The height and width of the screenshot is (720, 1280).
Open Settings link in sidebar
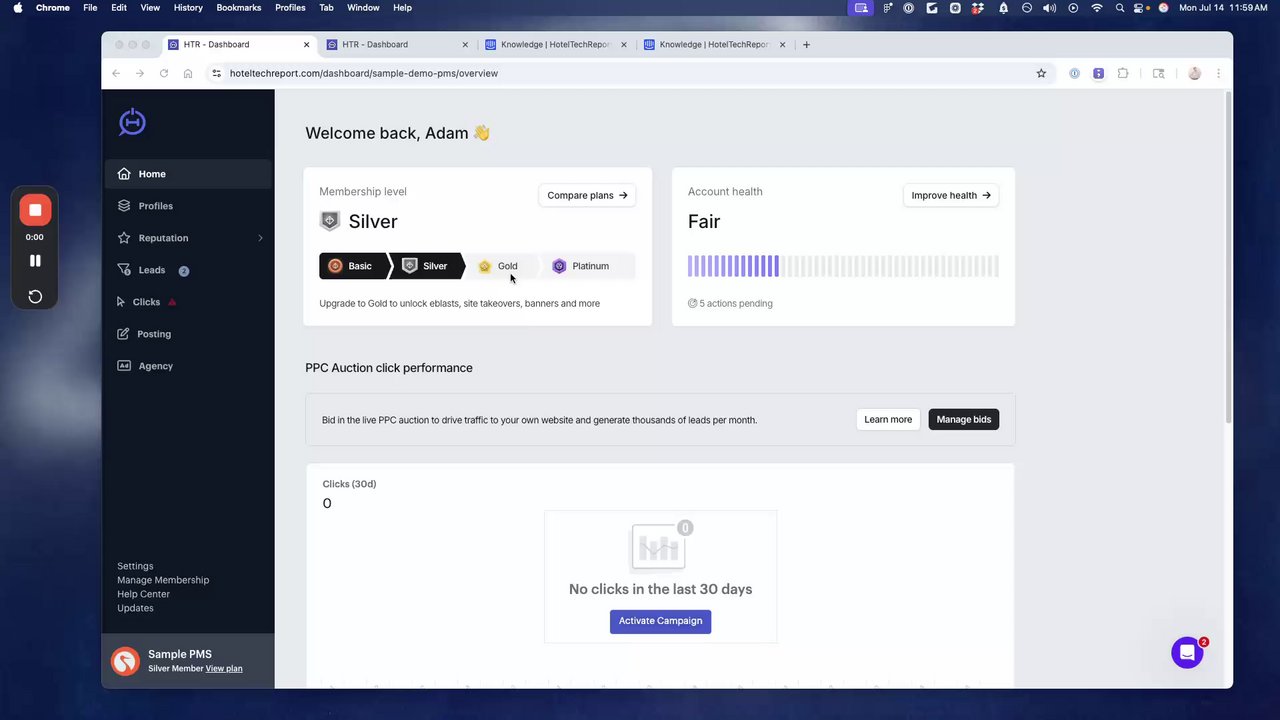pos(135,566)
